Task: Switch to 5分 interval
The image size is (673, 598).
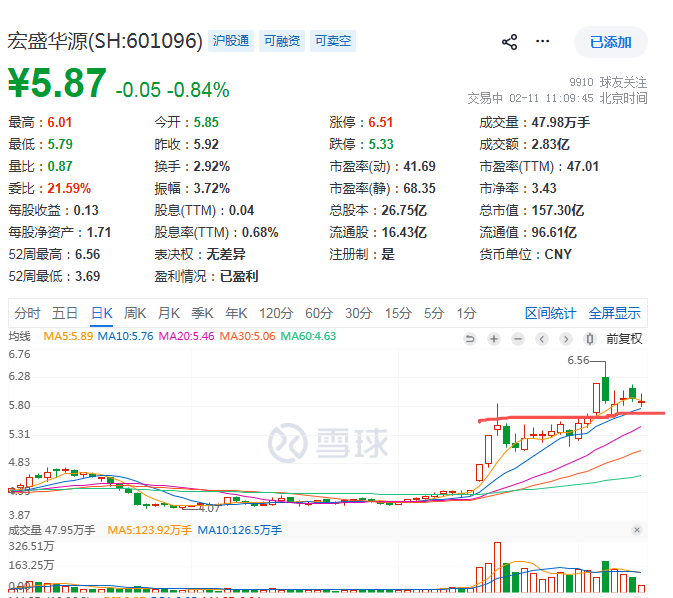Action: (434, 313)
